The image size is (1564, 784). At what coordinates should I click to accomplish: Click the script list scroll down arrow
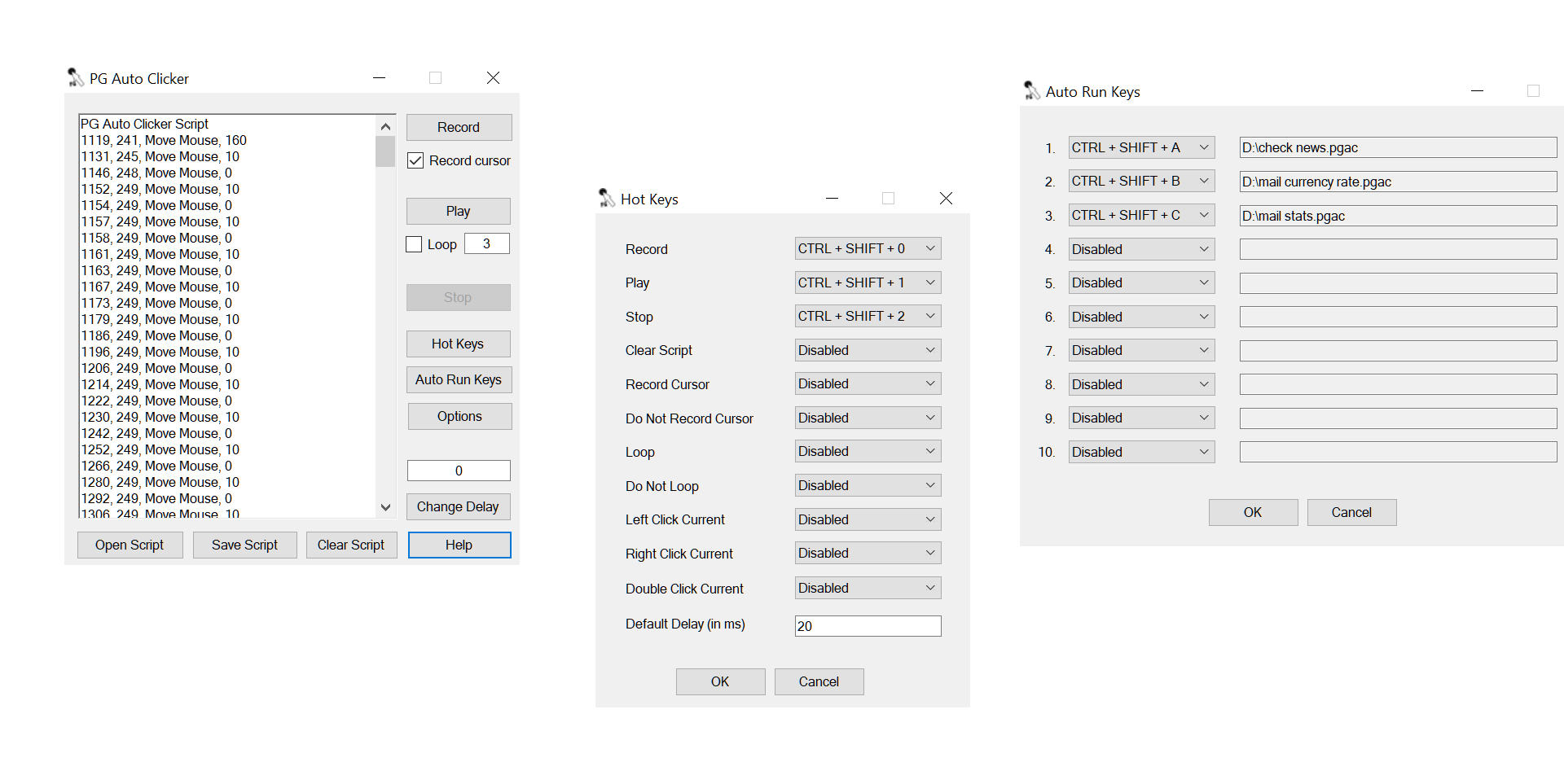pyautogui.click(x=385, y=507)
